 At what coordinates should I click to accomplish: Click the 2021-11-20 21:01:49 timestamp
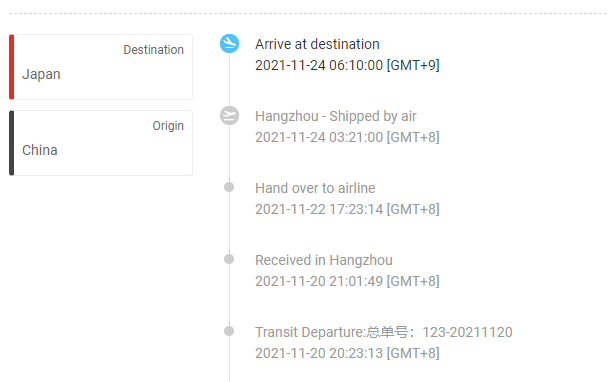(x=347, y=281)
